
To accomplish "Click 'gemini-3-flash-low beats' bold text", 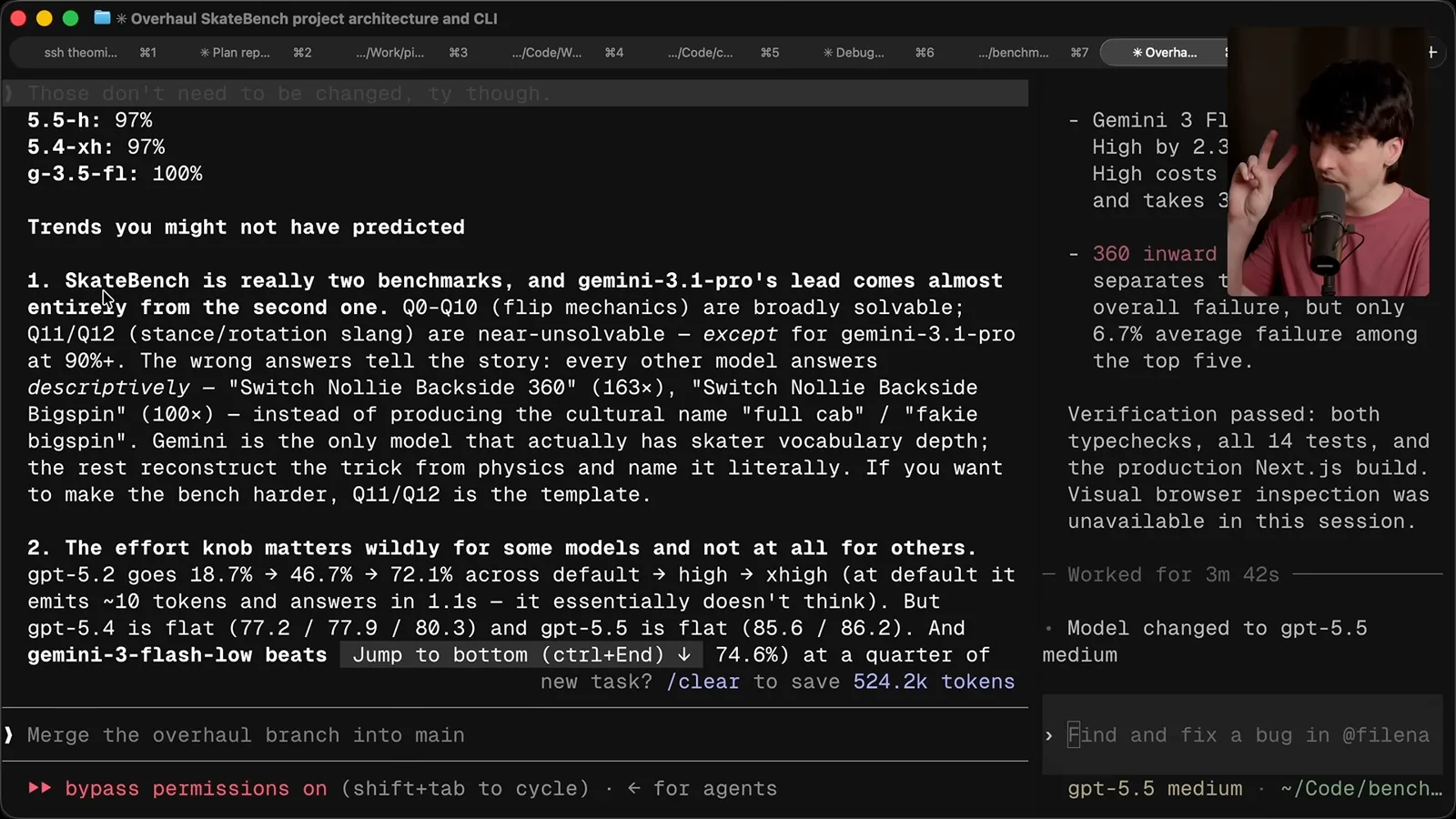I will (x=177, y=655).
